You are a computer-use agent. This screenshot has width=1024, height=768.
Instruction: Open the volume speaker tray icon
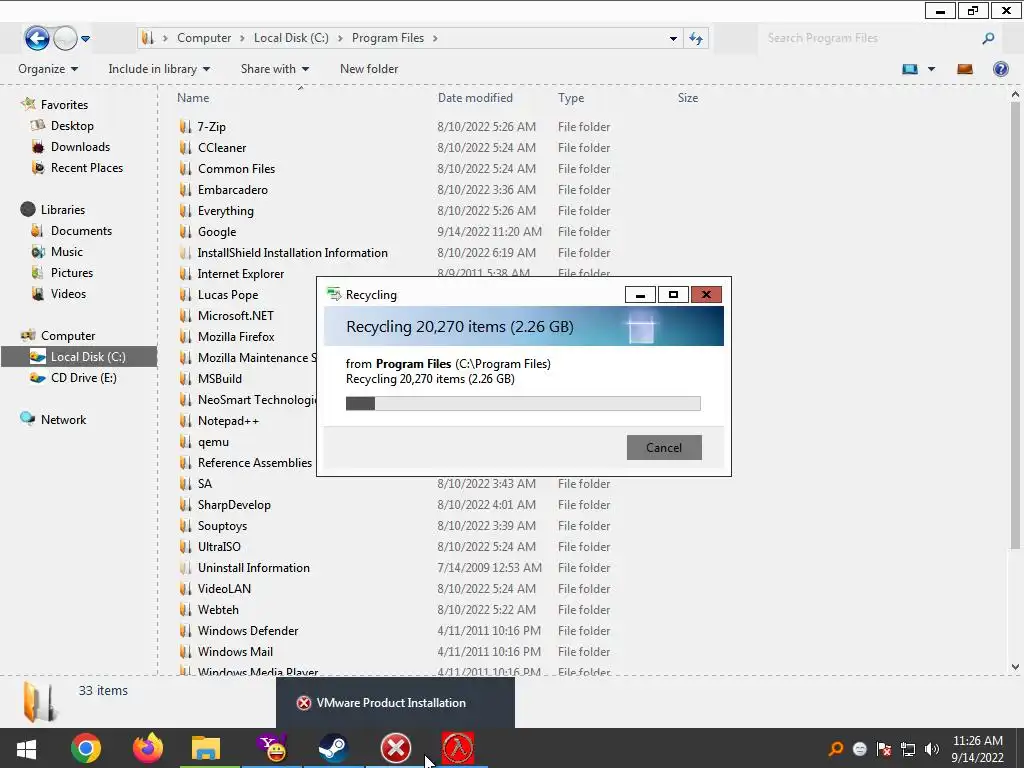[x=932, y=749]
